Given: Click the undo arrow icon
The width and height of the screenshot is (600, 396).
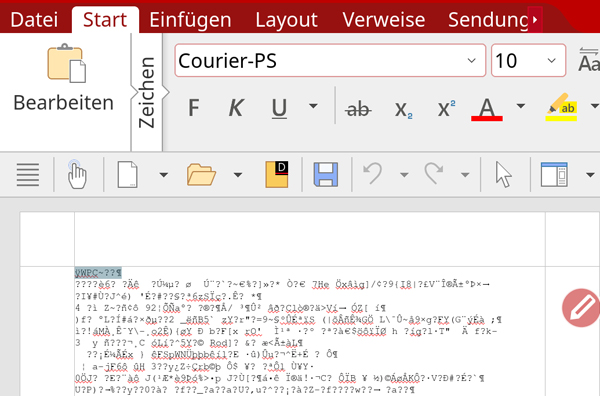Looking at the screenshot, I should (373, 174).
